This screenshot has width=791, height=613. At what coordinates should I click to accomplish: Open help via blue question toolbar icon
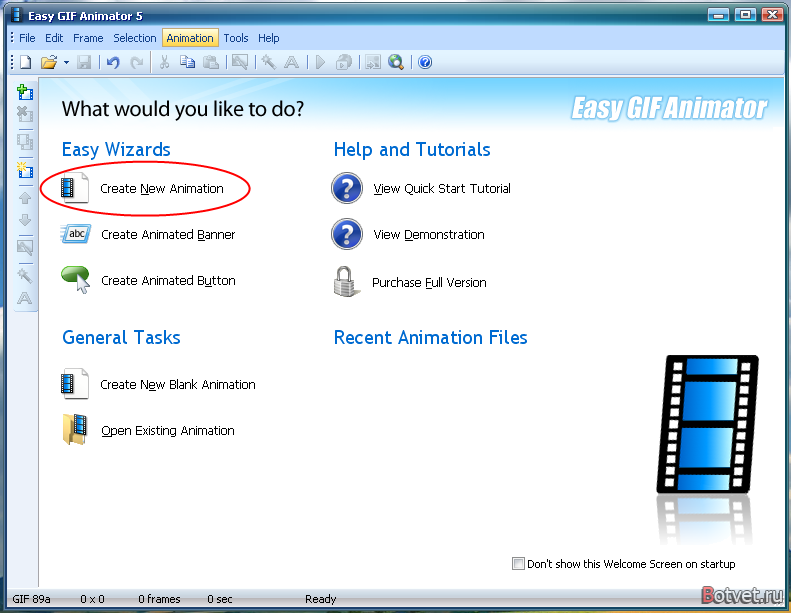pyautogui.click(x=425, y=62)
